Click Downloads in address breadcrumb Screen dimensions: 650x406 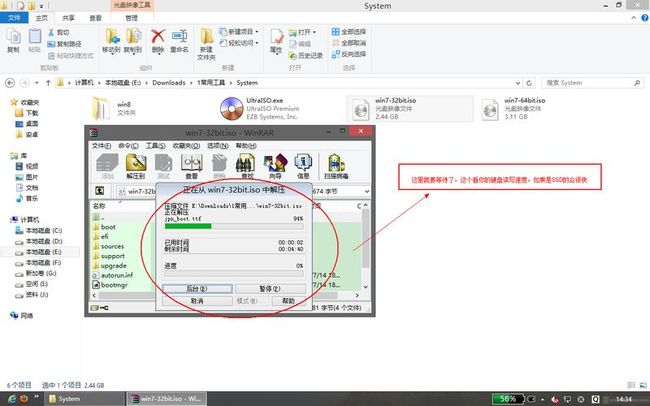(x=169, y=83)
